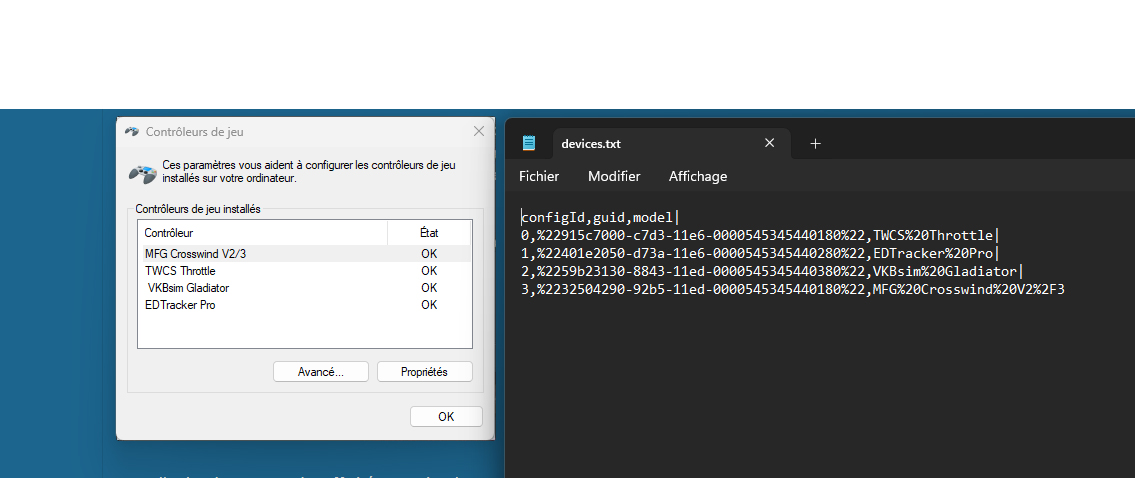Place cursor on MFG%20Crosswind%20V2%2F3 line in Notepad
The height and width of the screenshot is (478, 1135).
pos(793,290)
